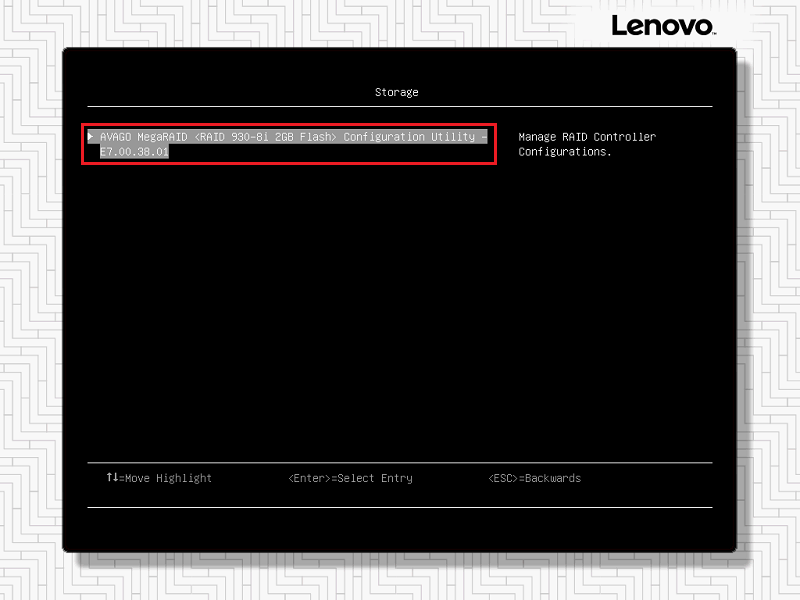Click 'Manage RAID Controller Configurations.' help text
800x600 pixels.
[x=587, y=144]
